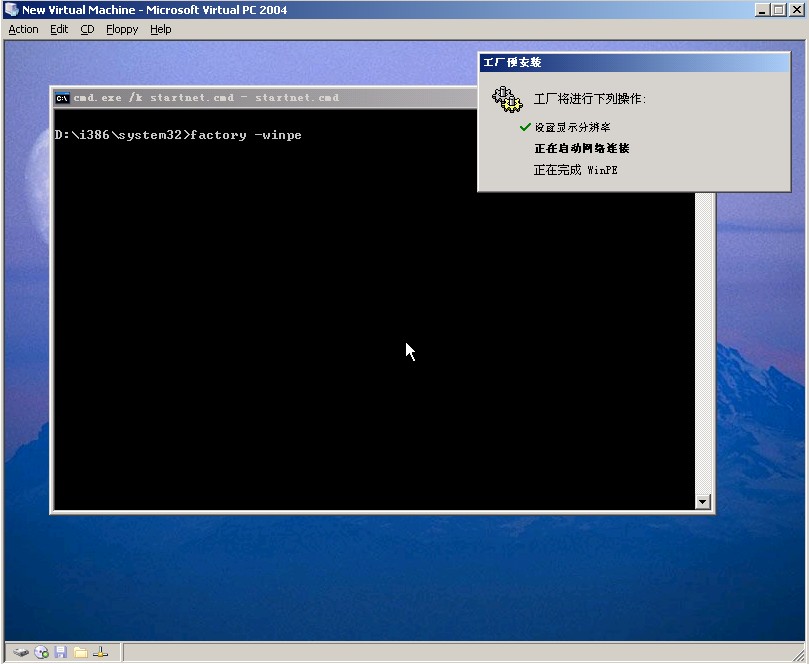
Task: Open the Floppy menu
Action: (x=122, y=29)
